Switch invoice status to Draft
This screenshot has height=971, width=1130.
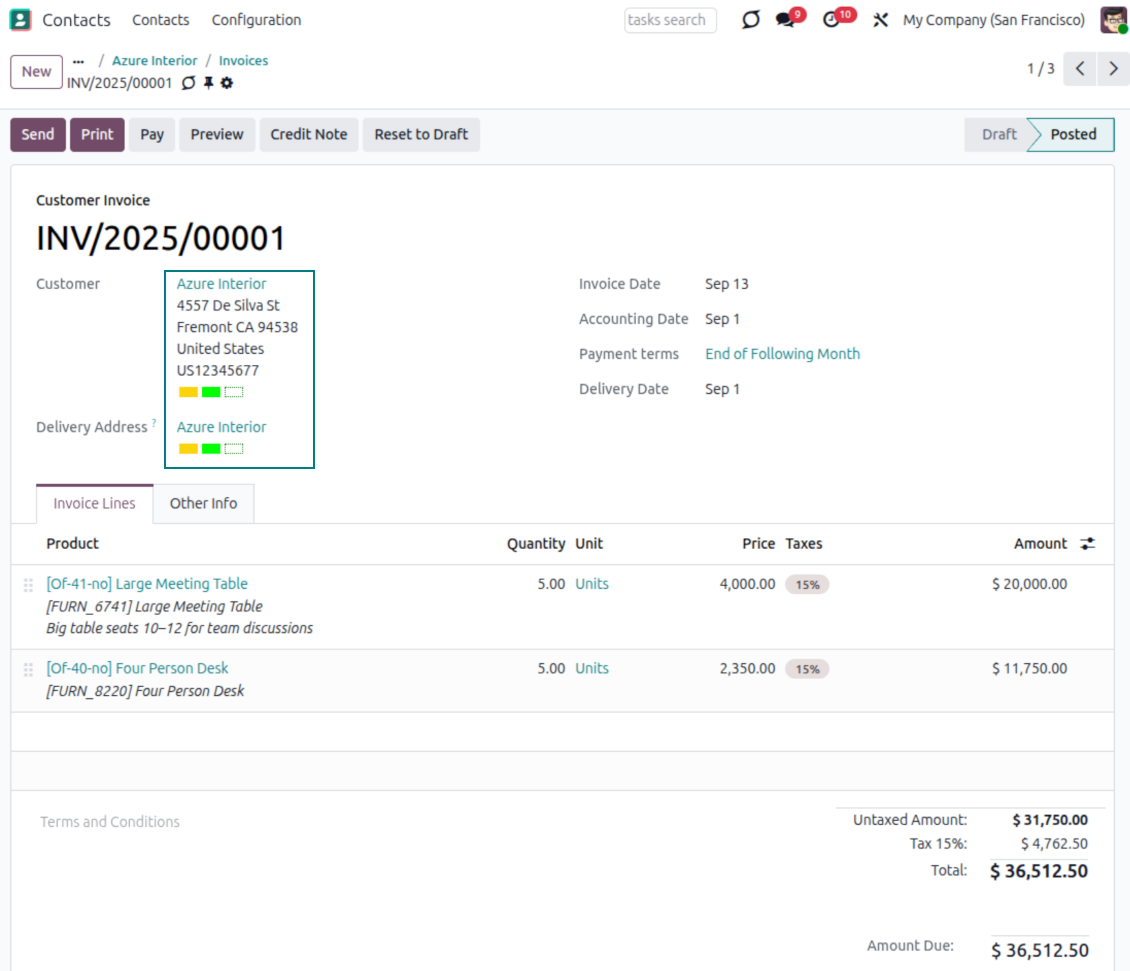[998, 134]
